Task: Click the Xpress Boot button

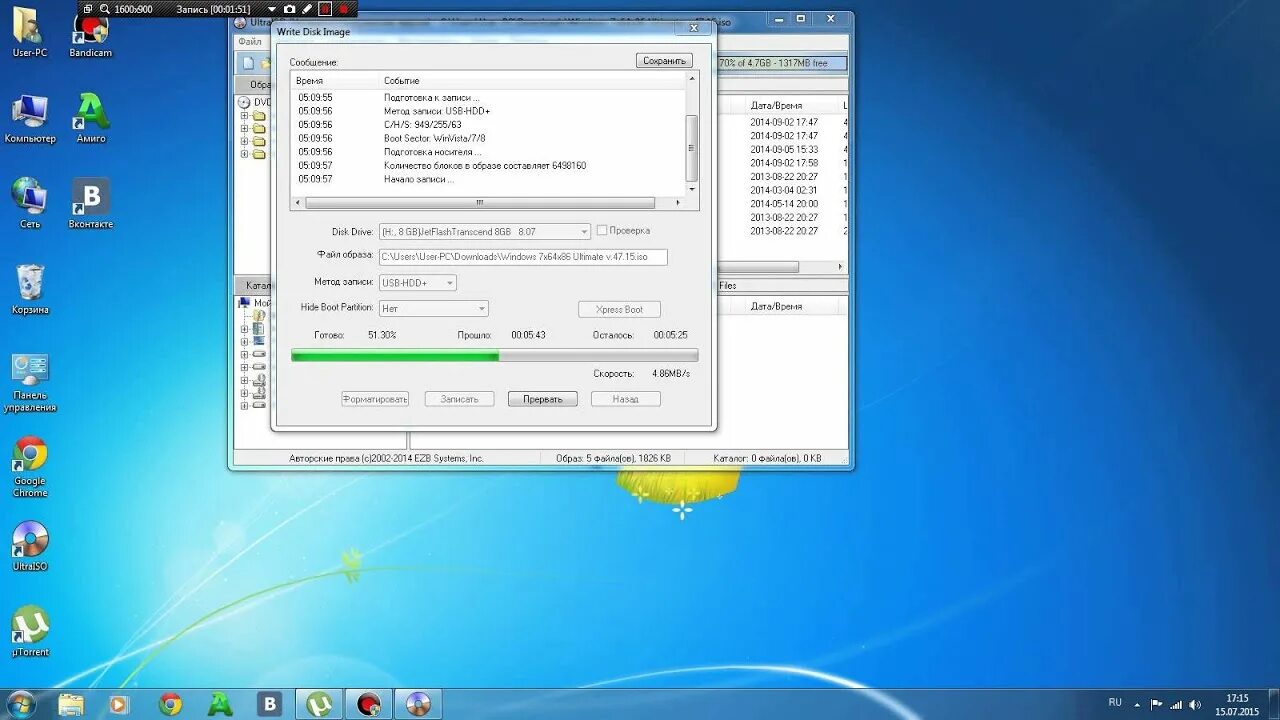Action: [x=619, y=310]
